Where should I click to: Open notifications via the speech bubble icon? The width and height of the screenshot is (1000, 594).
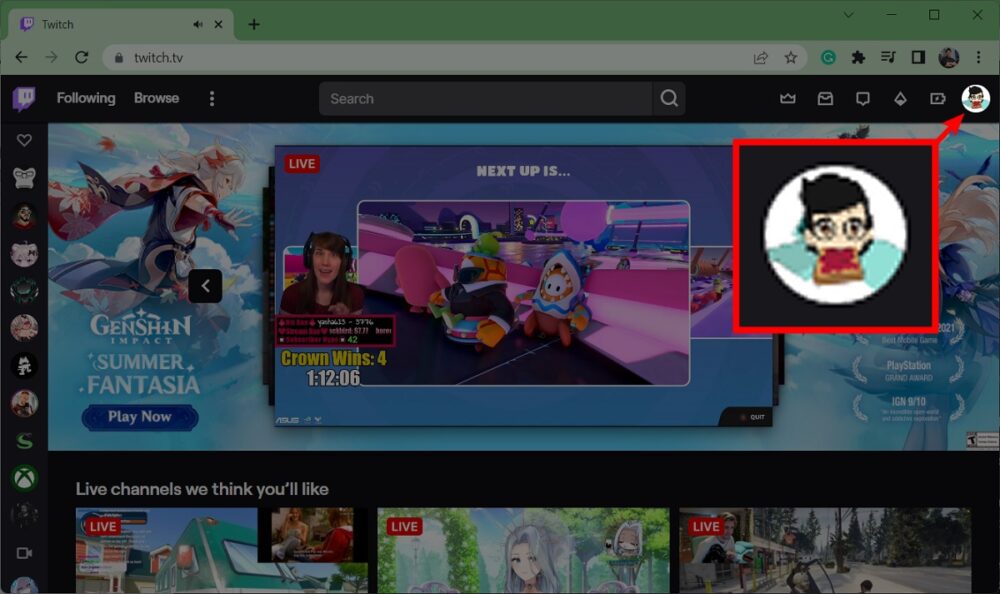(863, 98)
